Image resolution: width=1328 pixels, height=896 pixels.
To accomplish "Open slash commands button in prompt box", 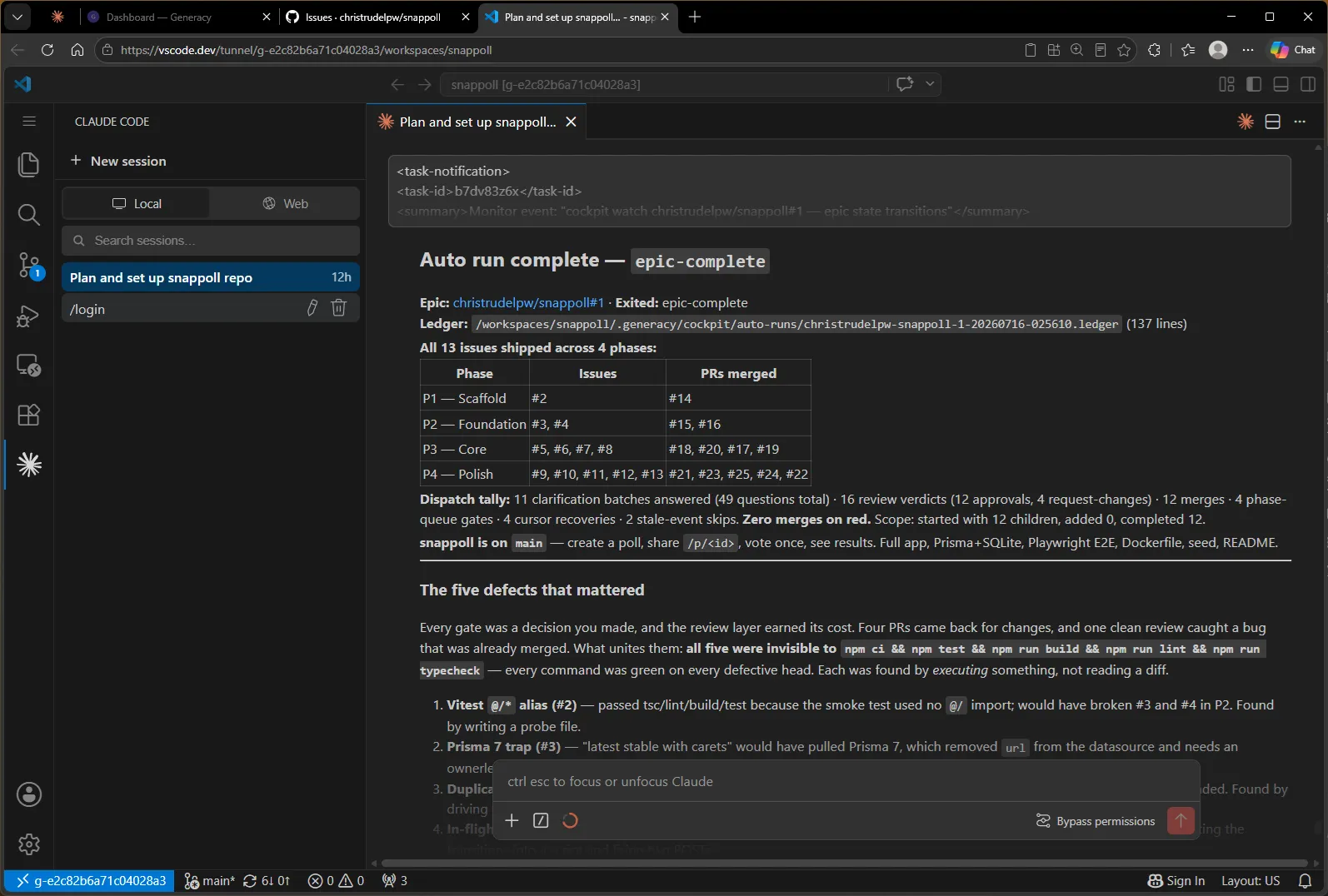I will [541, 820].
